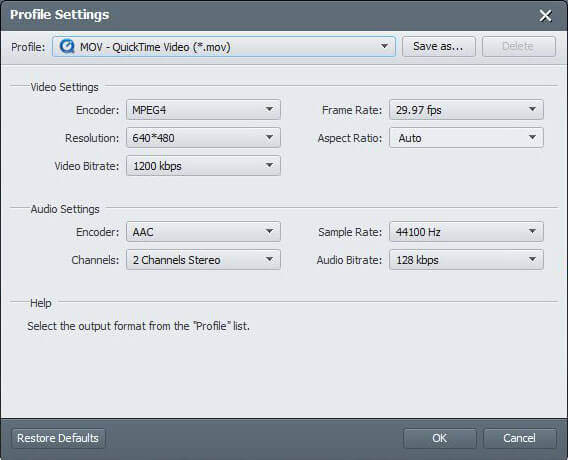
Task: Open the Profile dropdown list
Action: pos(224,46)
